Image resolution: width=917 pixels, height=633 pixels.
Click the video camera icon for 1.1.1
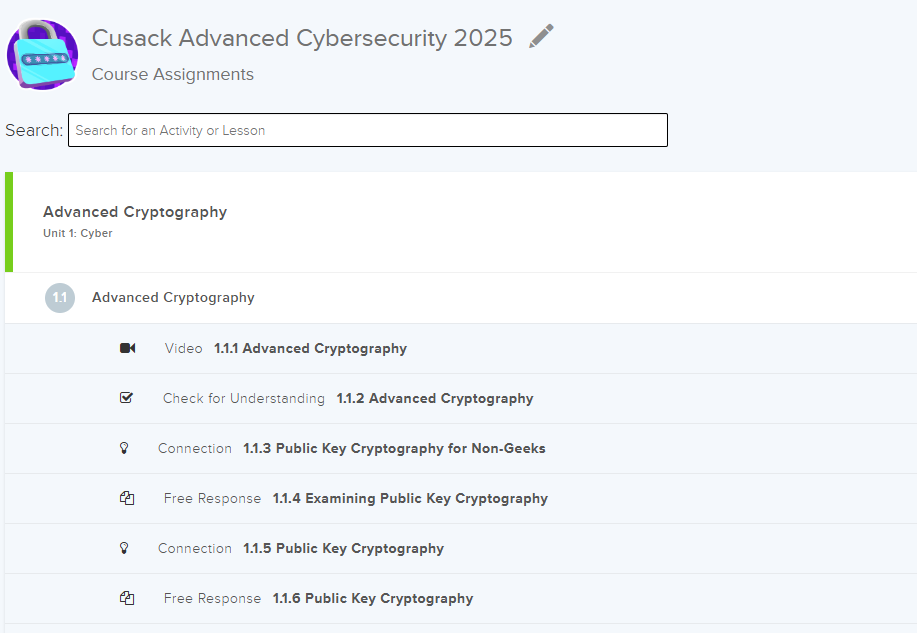[x=127, y=348]
